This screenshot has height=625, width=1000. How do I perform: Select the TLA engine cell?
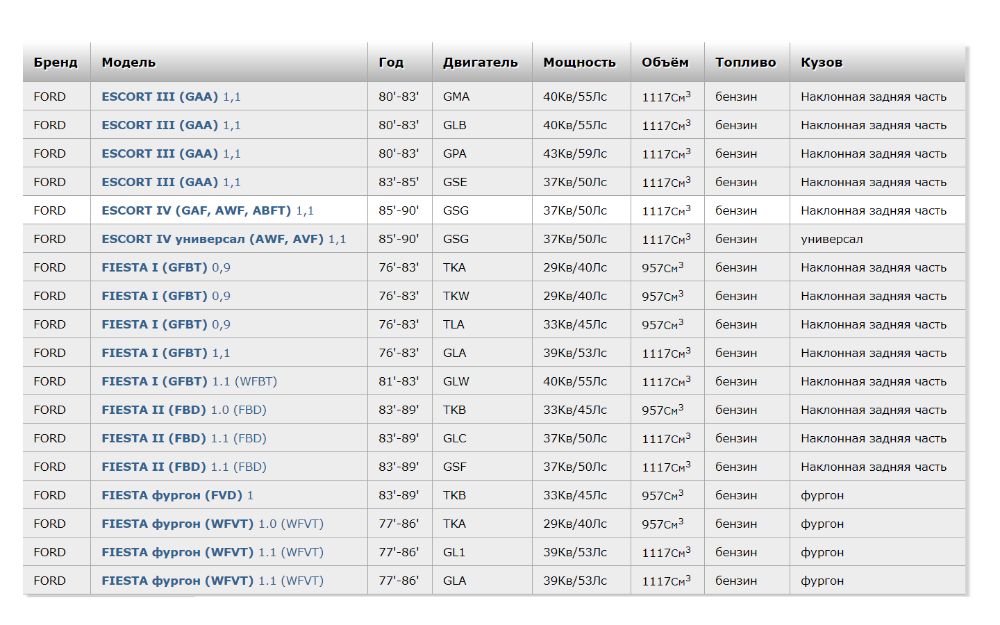point(482,325)
